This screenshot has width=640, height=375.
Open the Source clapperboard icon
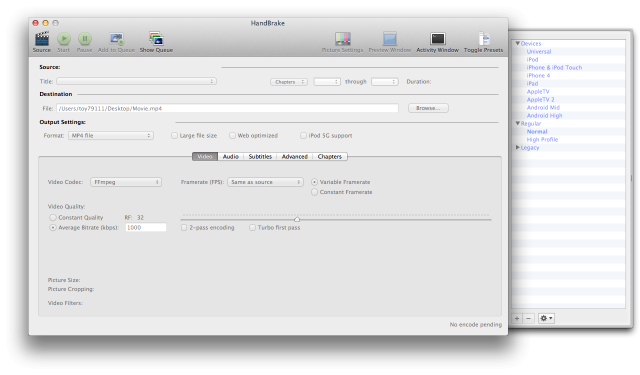pyautogui.click(x=42, y=39)
